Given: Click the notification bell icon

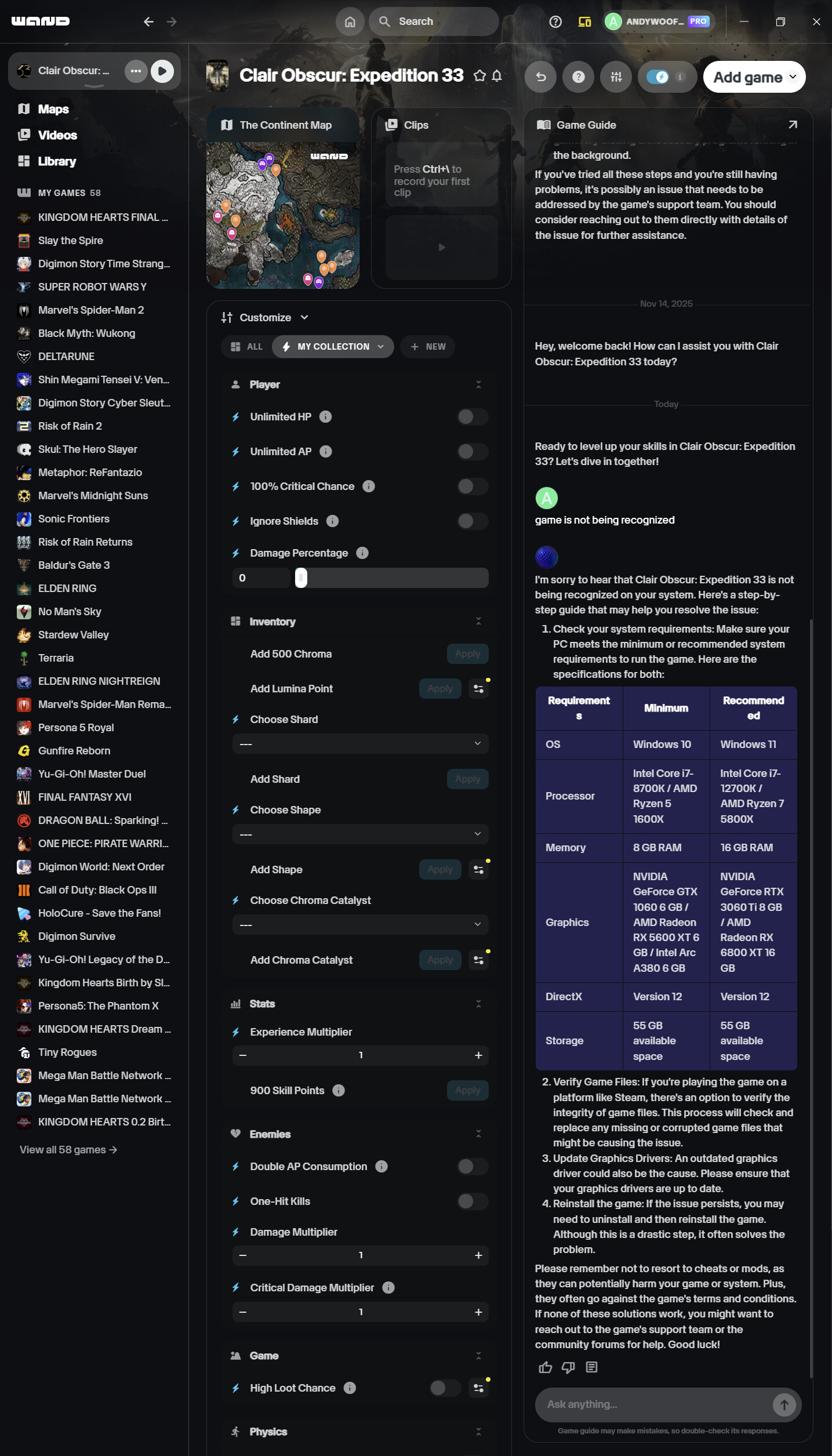Looking at the screenshot, I should pos(497,76).
